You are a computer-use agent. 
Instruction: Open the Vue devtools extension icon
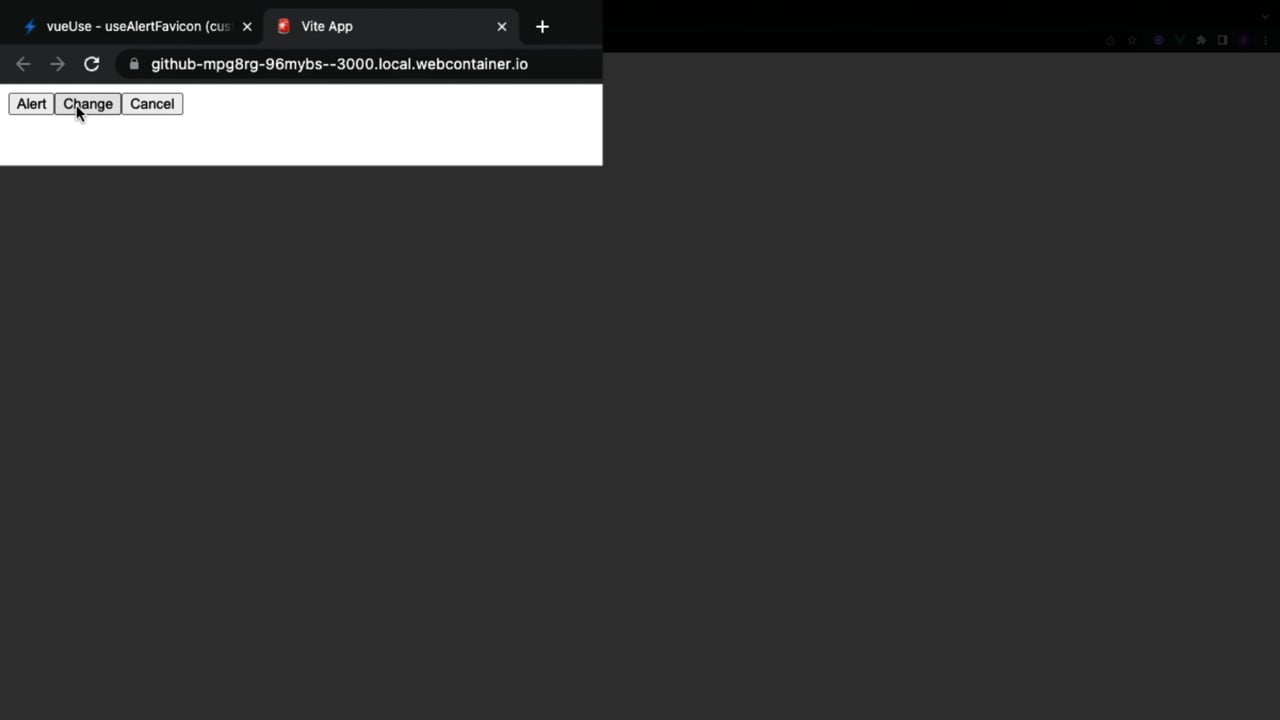1180,41
